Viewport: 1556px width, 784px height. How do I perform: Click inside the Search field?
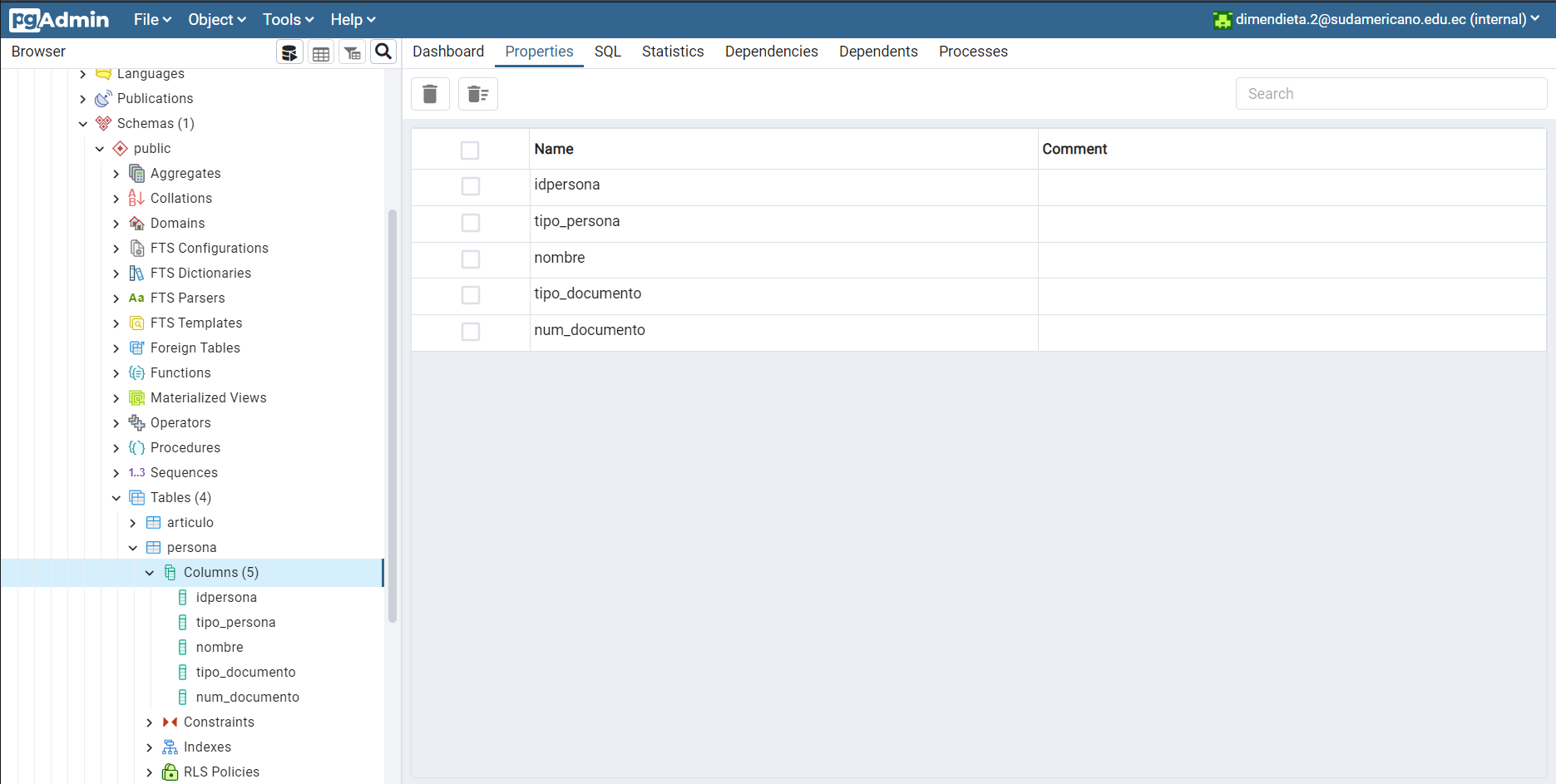click(x=1390, y=93)
